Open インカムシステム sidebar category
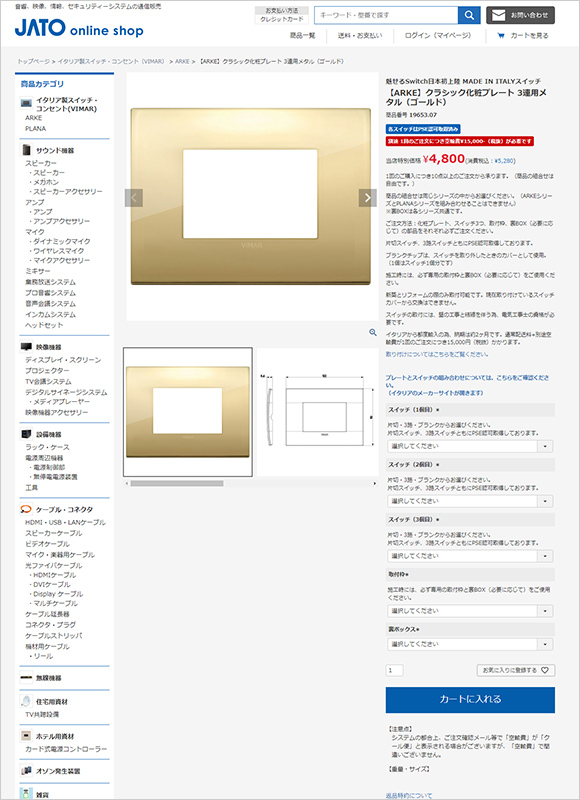 (51, 314)
